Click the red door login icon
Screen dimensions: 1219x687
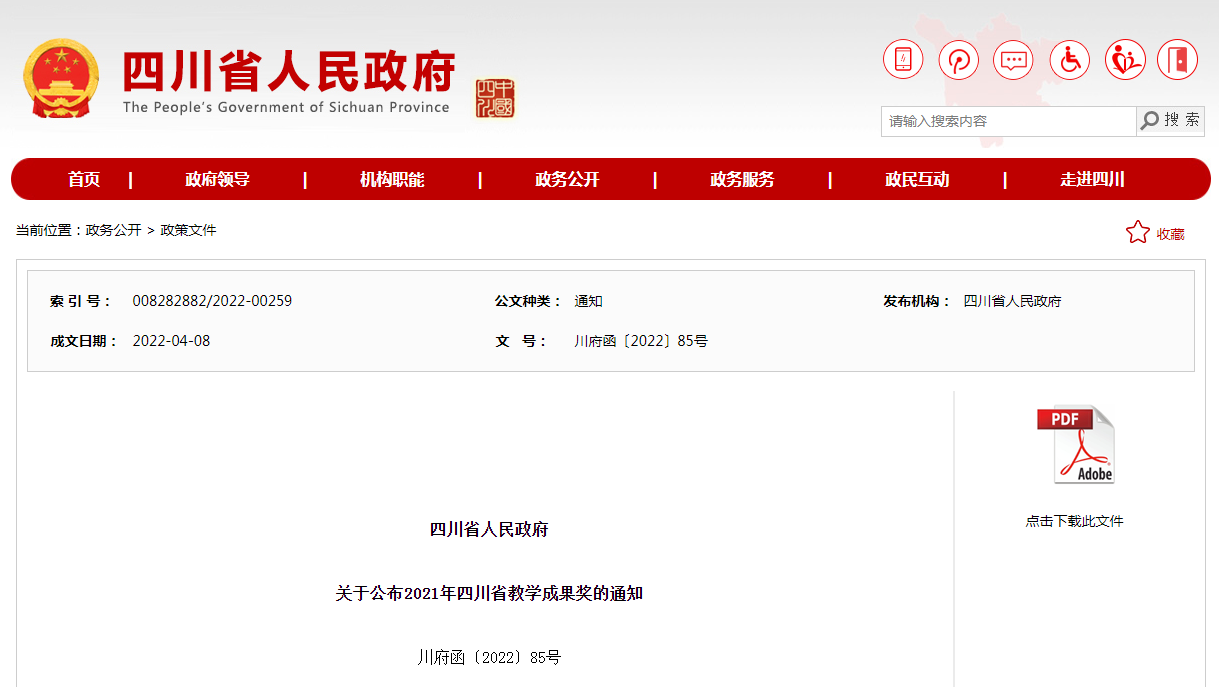click(x=1177, y=60)
